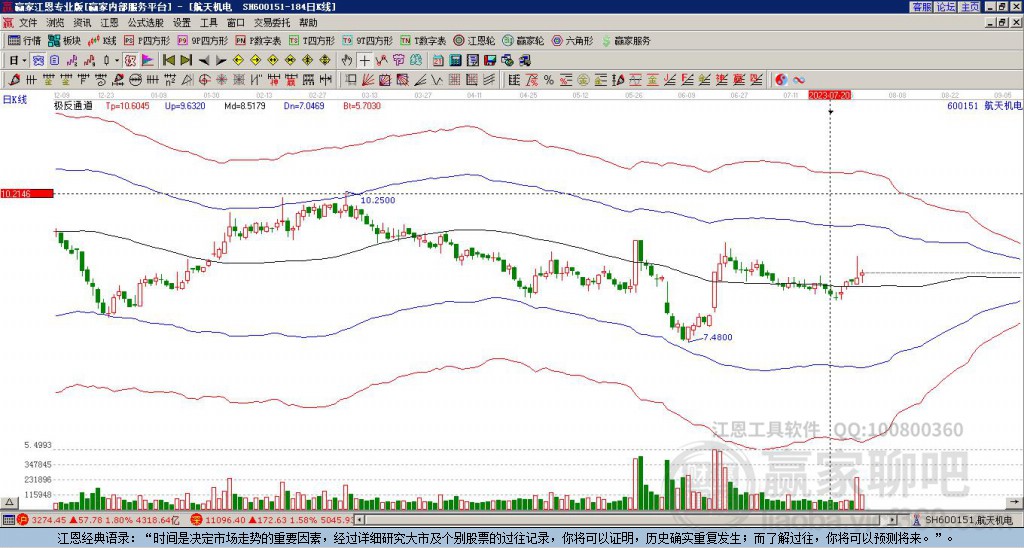Viewport: 1024px width, 548px height.
Task: Open the 公式选股 menu
Action: click(146, 23)
